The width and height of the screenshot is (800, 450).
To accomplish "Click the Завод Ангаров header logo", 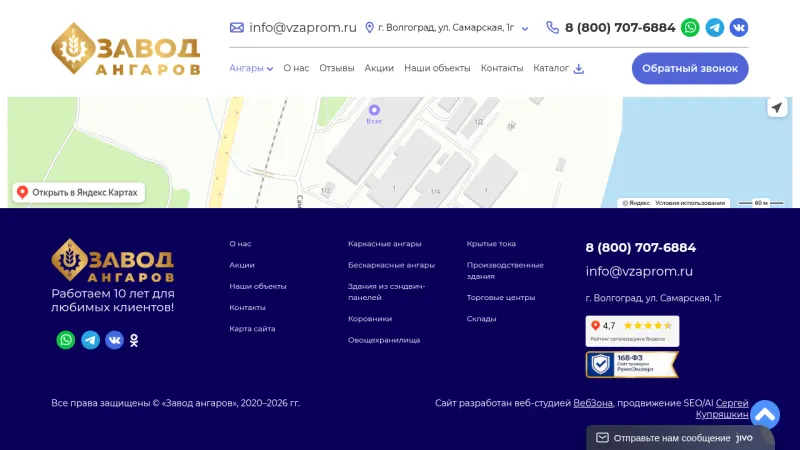I will pyautogui.click(x=126, y=49).
